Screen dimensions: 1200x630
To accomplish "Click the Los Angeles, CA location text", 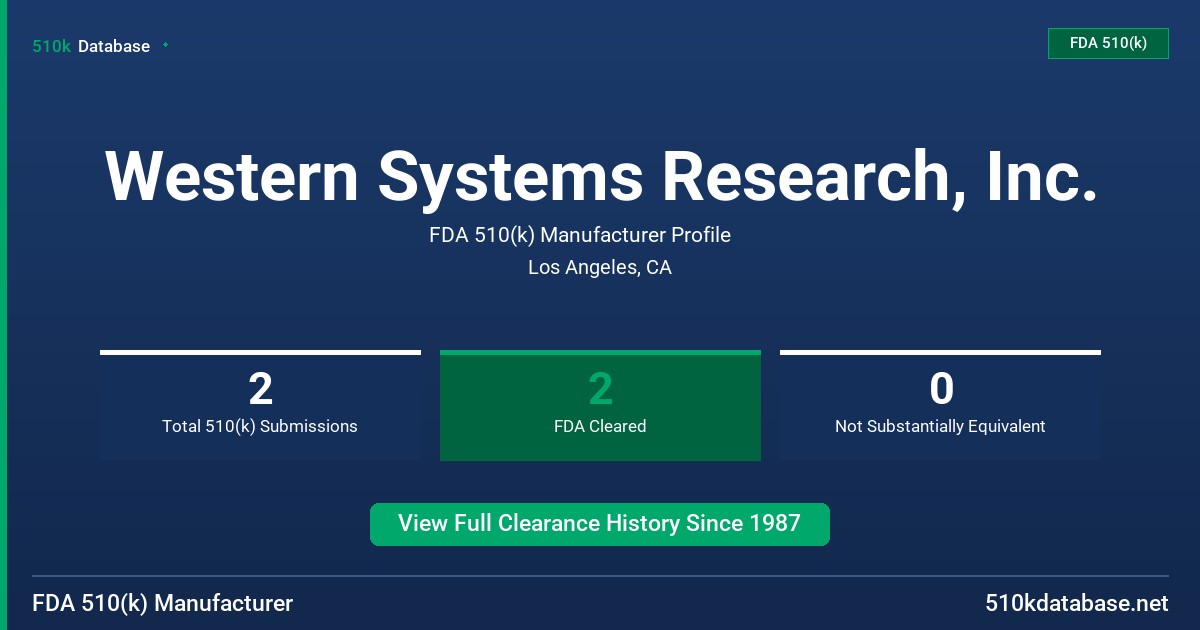I will point(600,268).
